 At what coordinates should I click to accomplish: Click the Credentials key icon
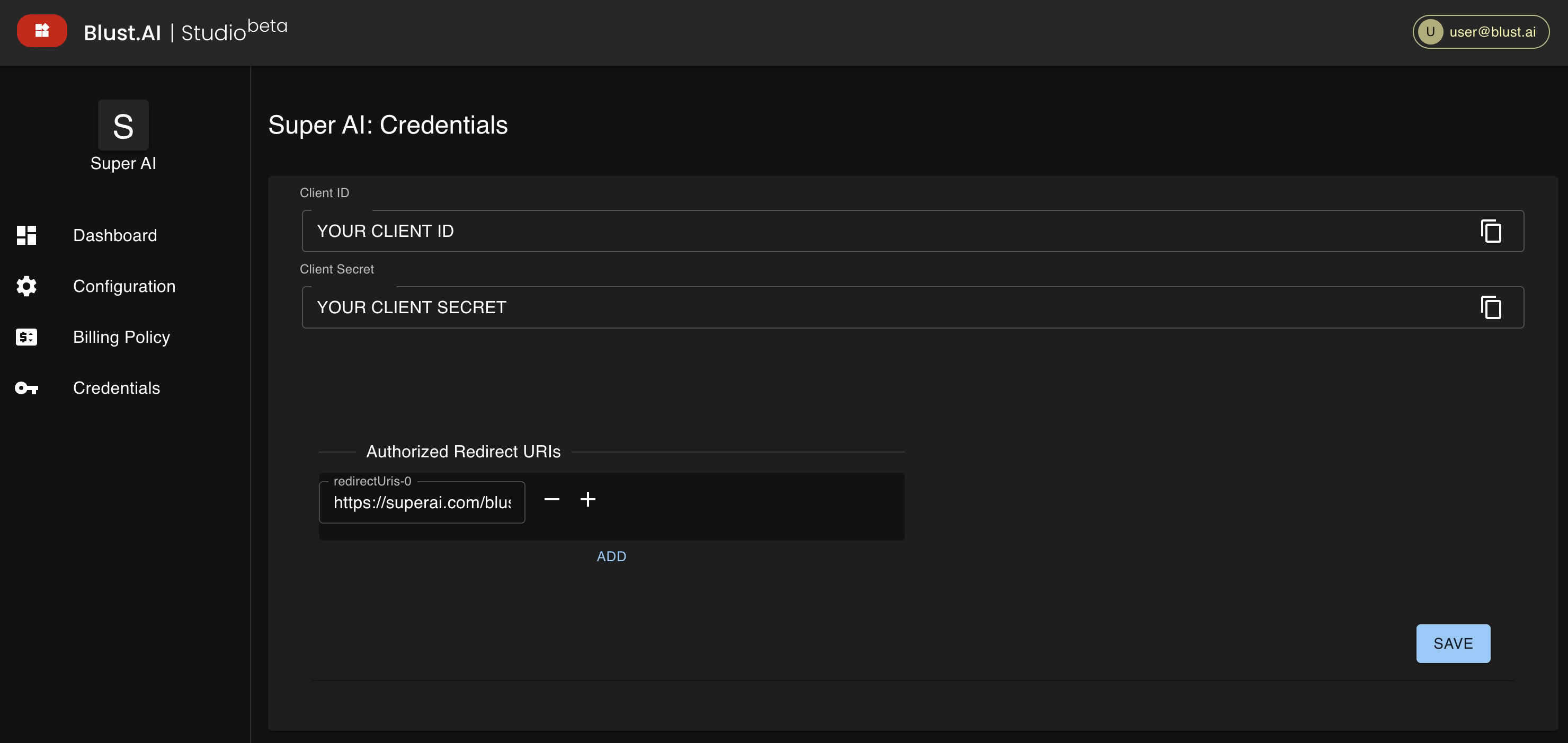[x=26, y=388]
